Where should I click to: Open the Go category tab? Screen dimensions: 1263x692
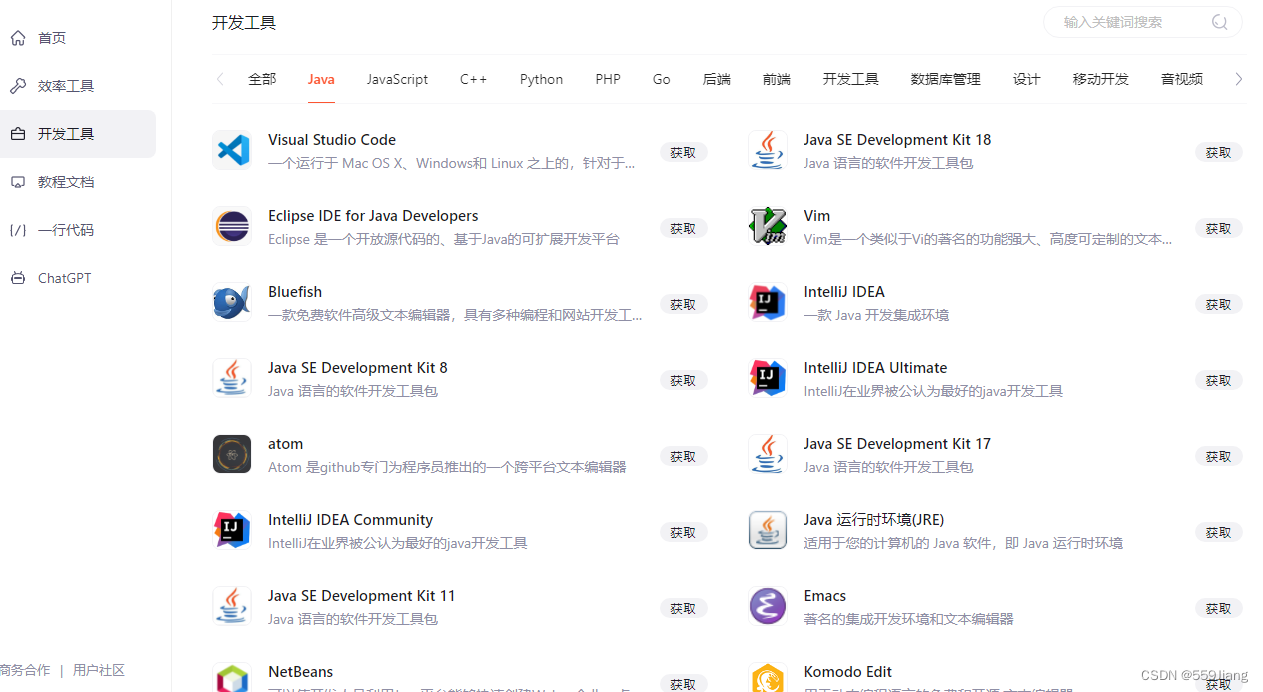click(x=661, y=79)
